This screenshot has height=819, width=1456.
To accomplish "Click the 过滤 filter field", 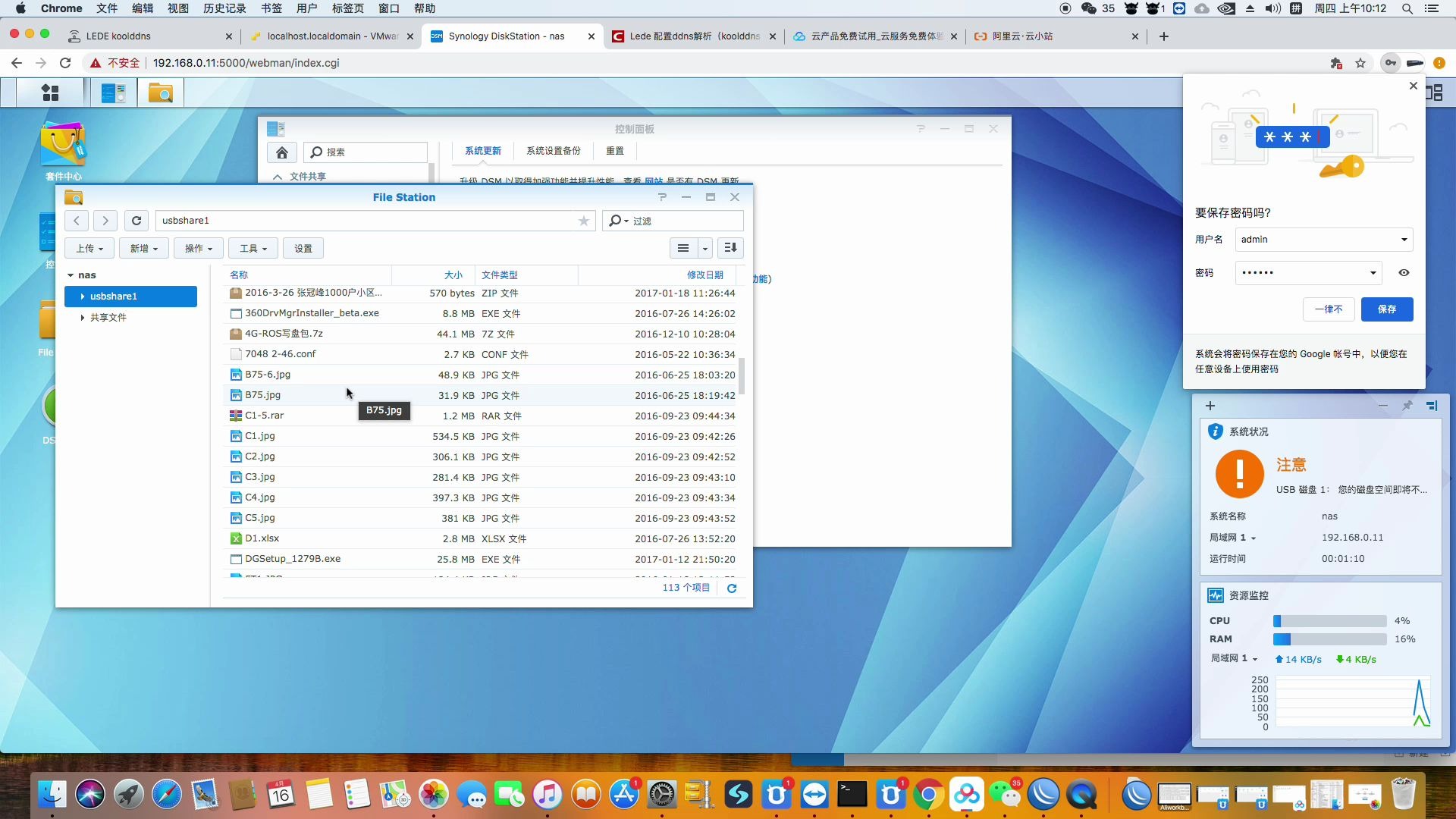I will (x=673, y=221).
